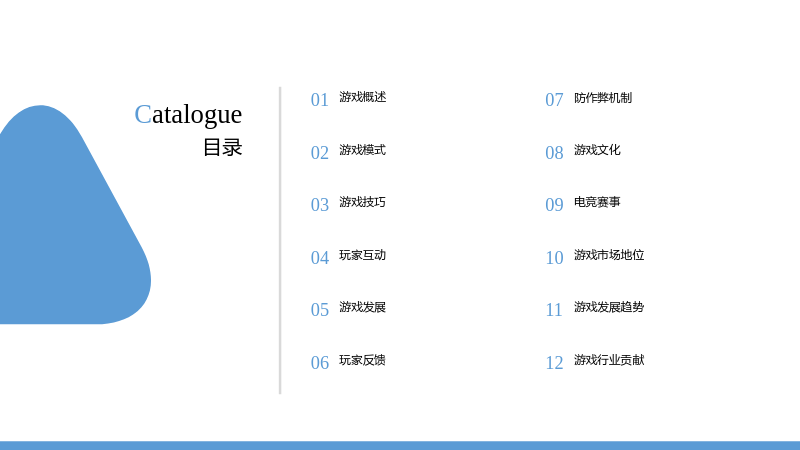Select the 目录 heading
Viewport: 800px width, 450px height.
click(x=222, y=147)
